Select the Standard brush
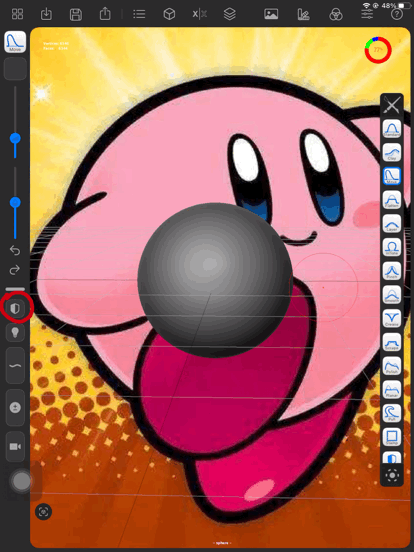The width and height of the screenshot is (414, 552). [x=392, y=128]
